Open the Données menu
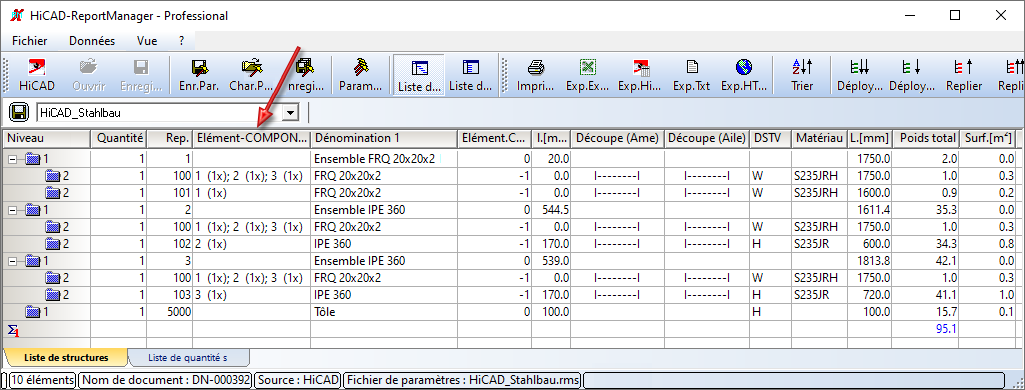Viewport: 1025px width, 390px height. point(92,41)
